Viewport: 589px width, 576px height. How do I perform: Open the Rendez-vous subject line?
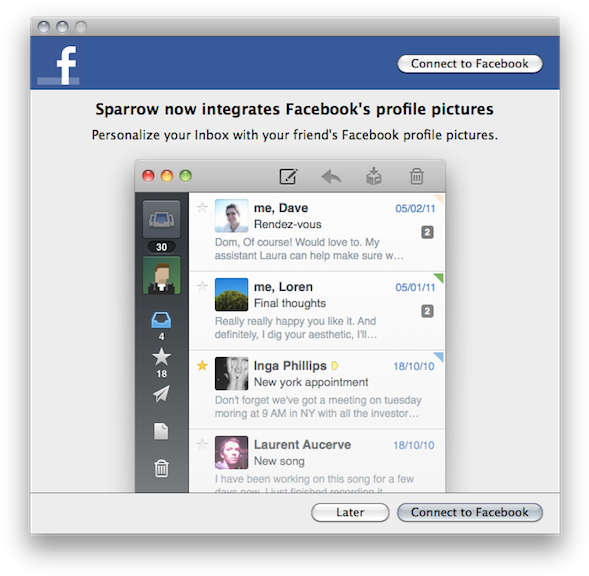288,224
